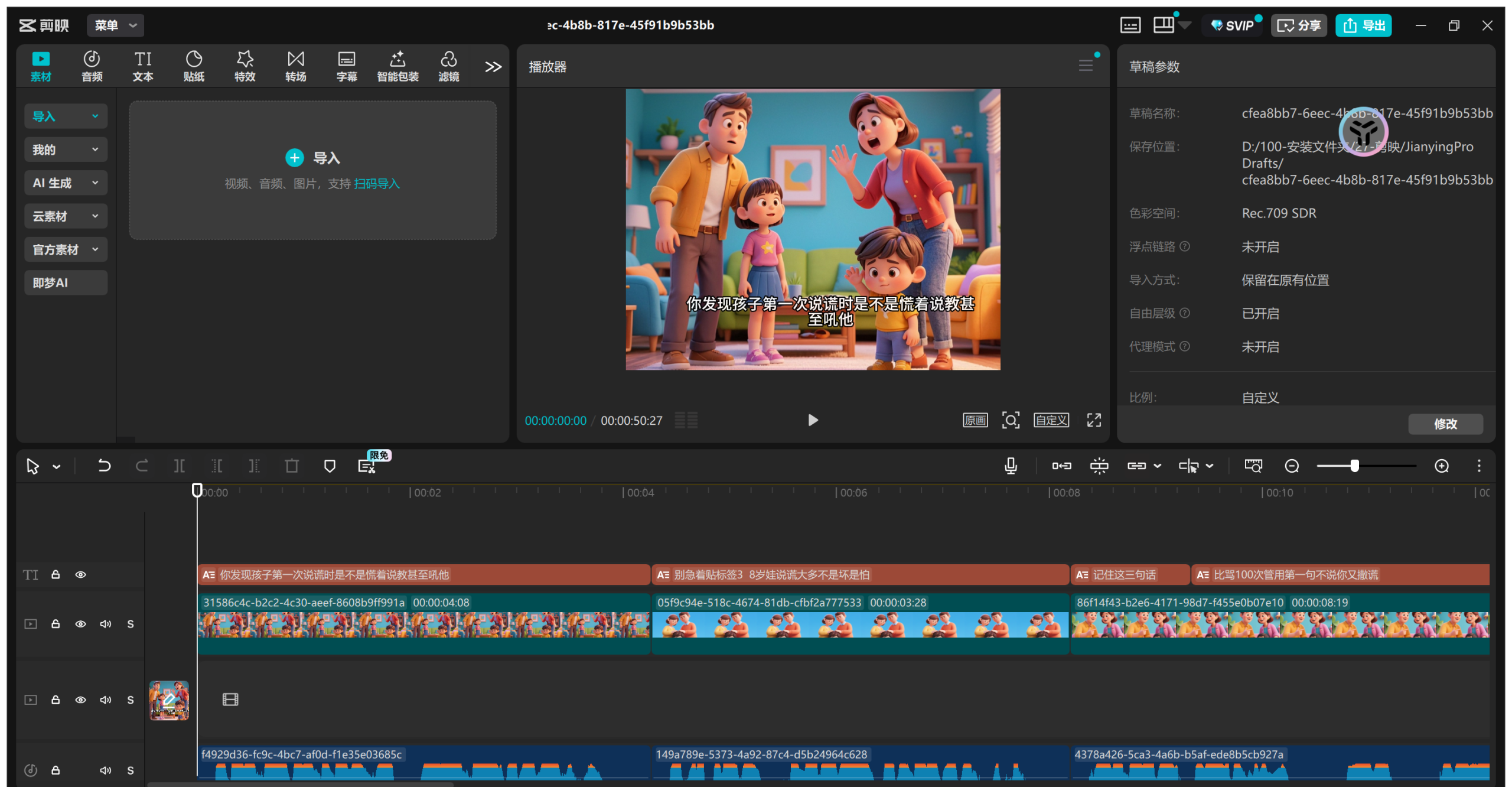Click the 扫码导入 scan import link

(x=377, y=184)
